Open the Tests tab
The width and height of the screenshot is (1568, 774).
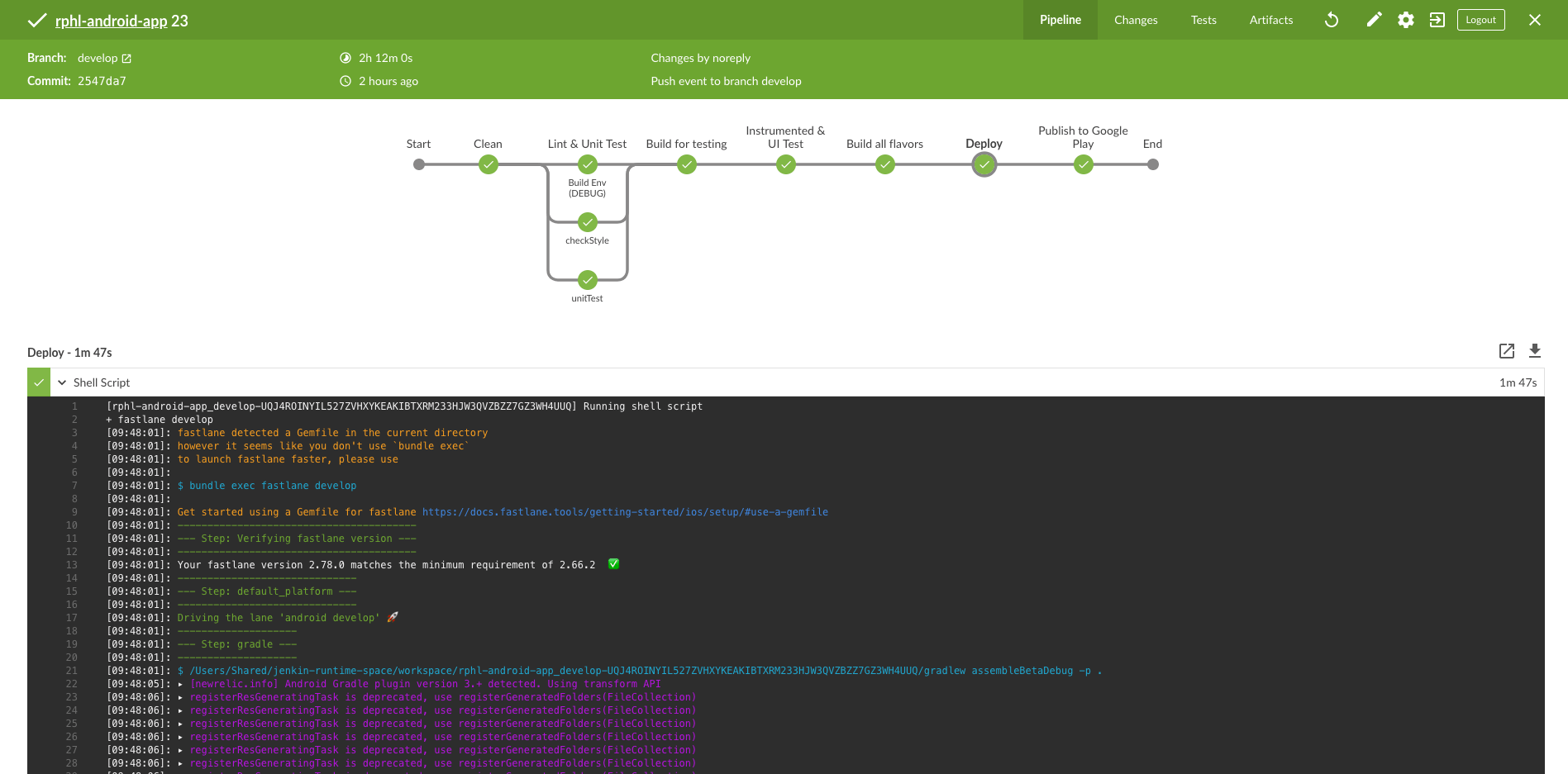pos(1203,20)
